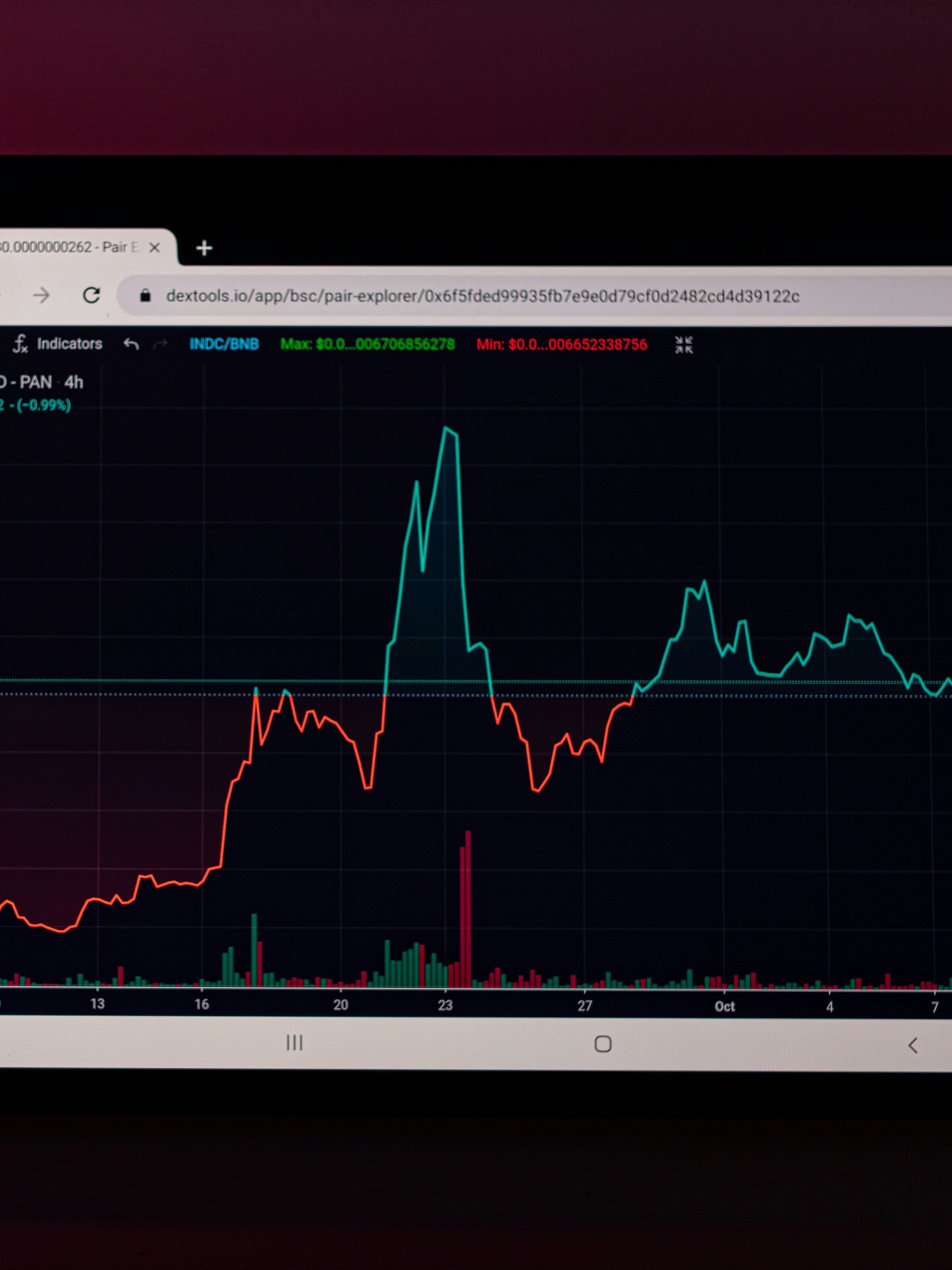Click the 20 date axis label

click(x=341, y=1005)
